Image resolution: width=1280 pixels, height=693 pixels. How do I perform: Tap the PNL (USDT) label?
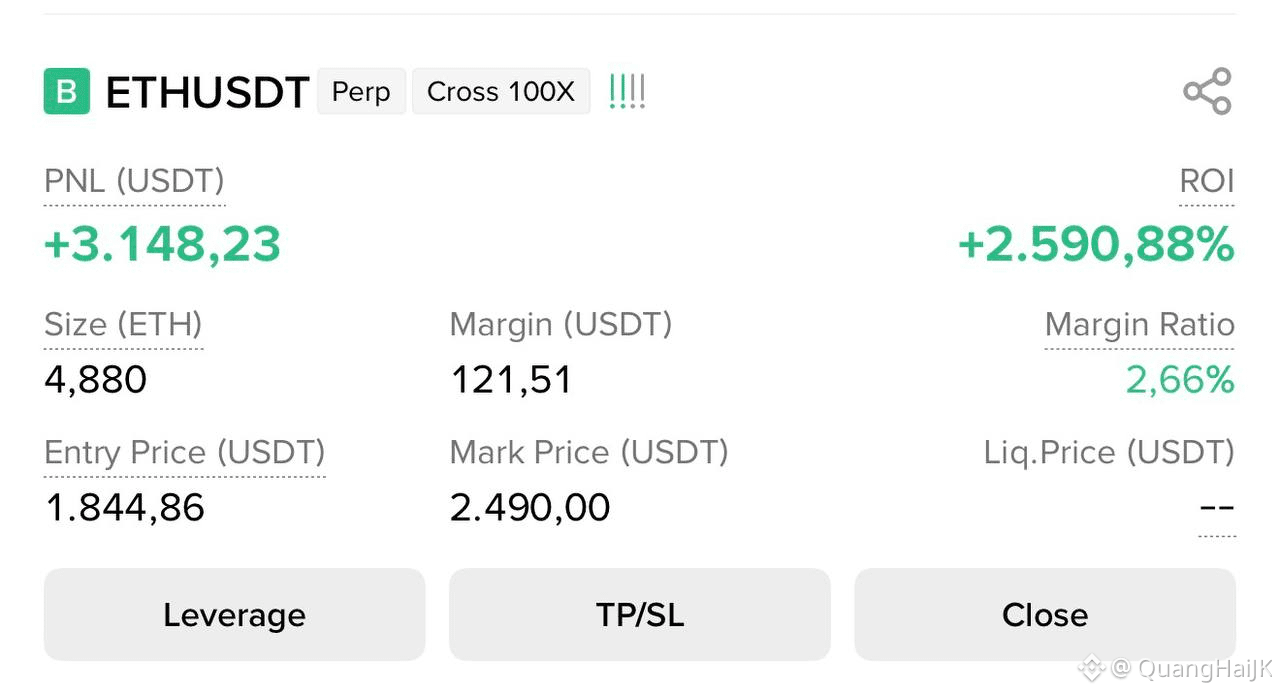click(134, 181)
